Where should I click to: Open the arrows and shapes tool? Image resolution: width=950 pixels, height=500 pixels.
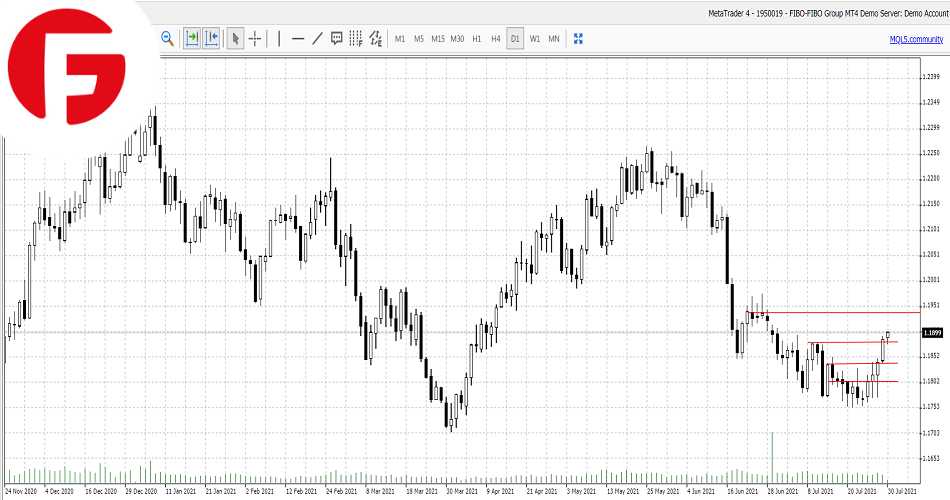pyautogui.click(x=376, y=39)
